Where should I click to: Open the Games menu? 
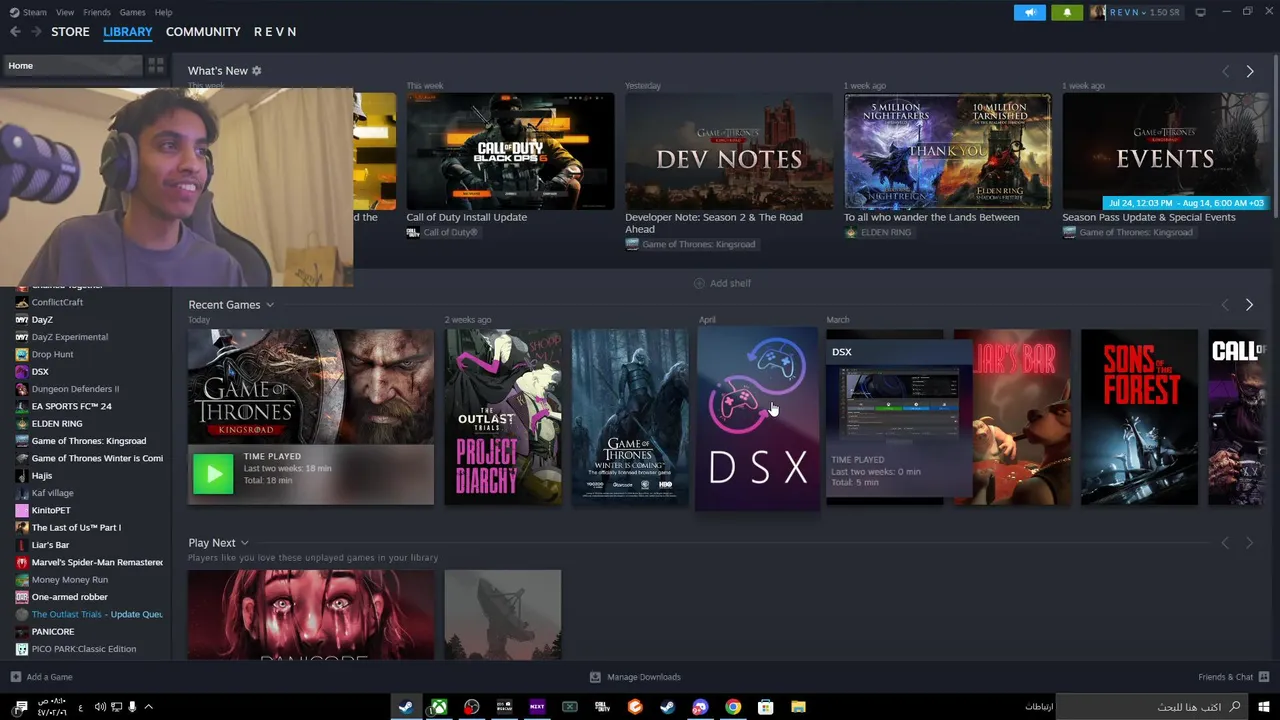click(132, 12)
